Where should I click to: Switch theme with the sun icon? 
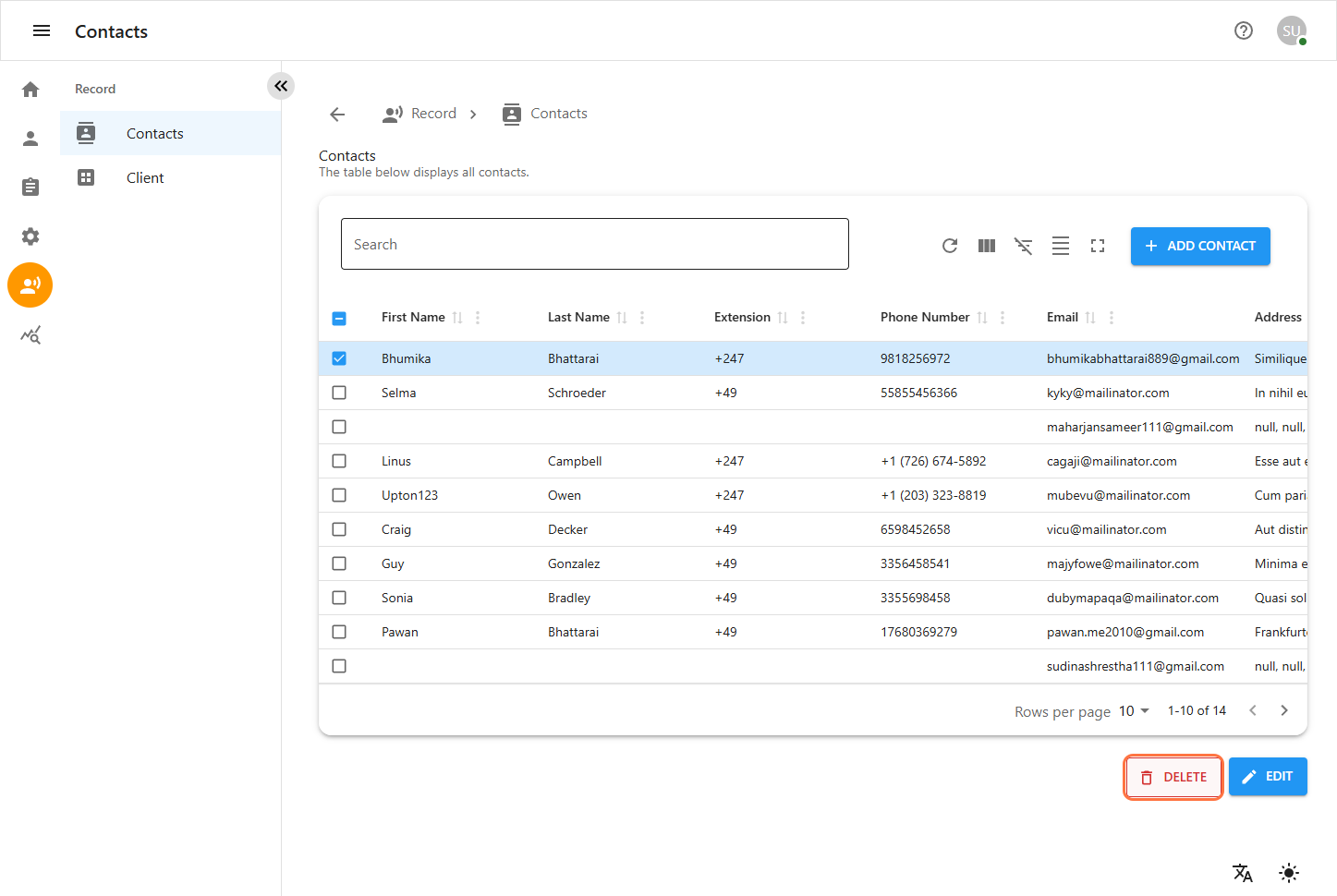(x=1288, y=872)
